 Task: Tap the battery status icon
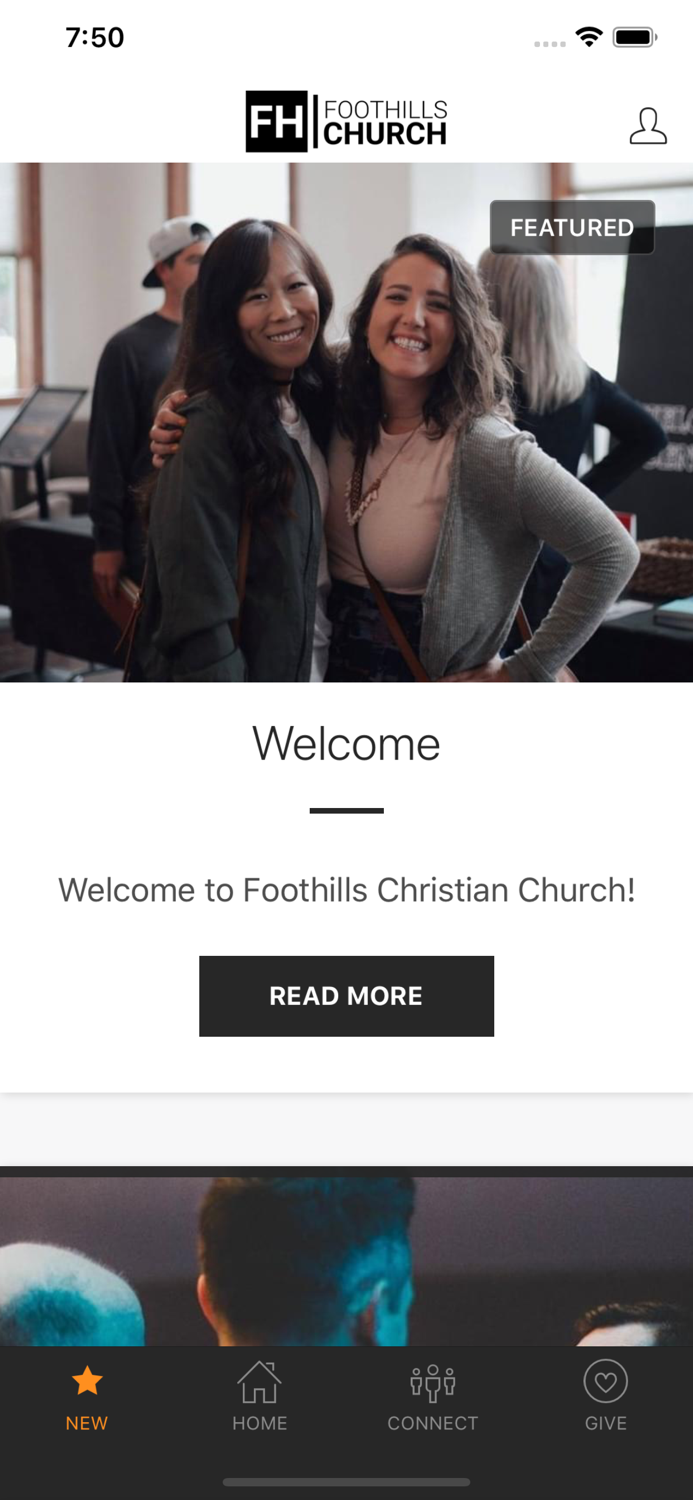coord(635,38)
